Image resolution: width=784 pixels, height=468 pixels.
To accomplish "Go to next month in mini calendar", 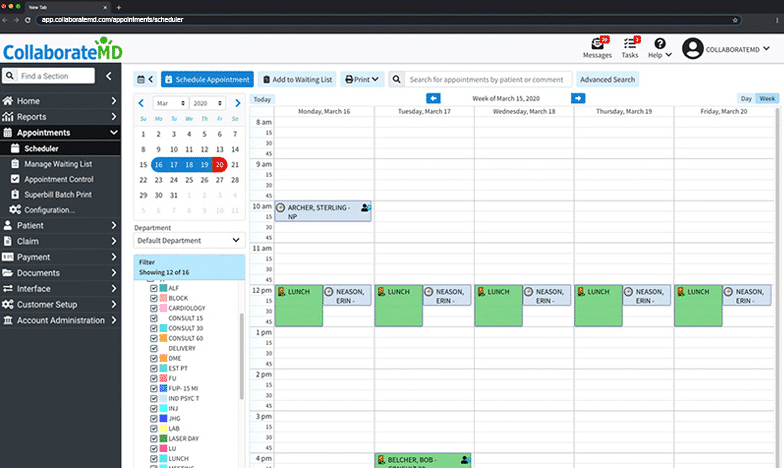I will pyautogui.click(x=238, y=103).
